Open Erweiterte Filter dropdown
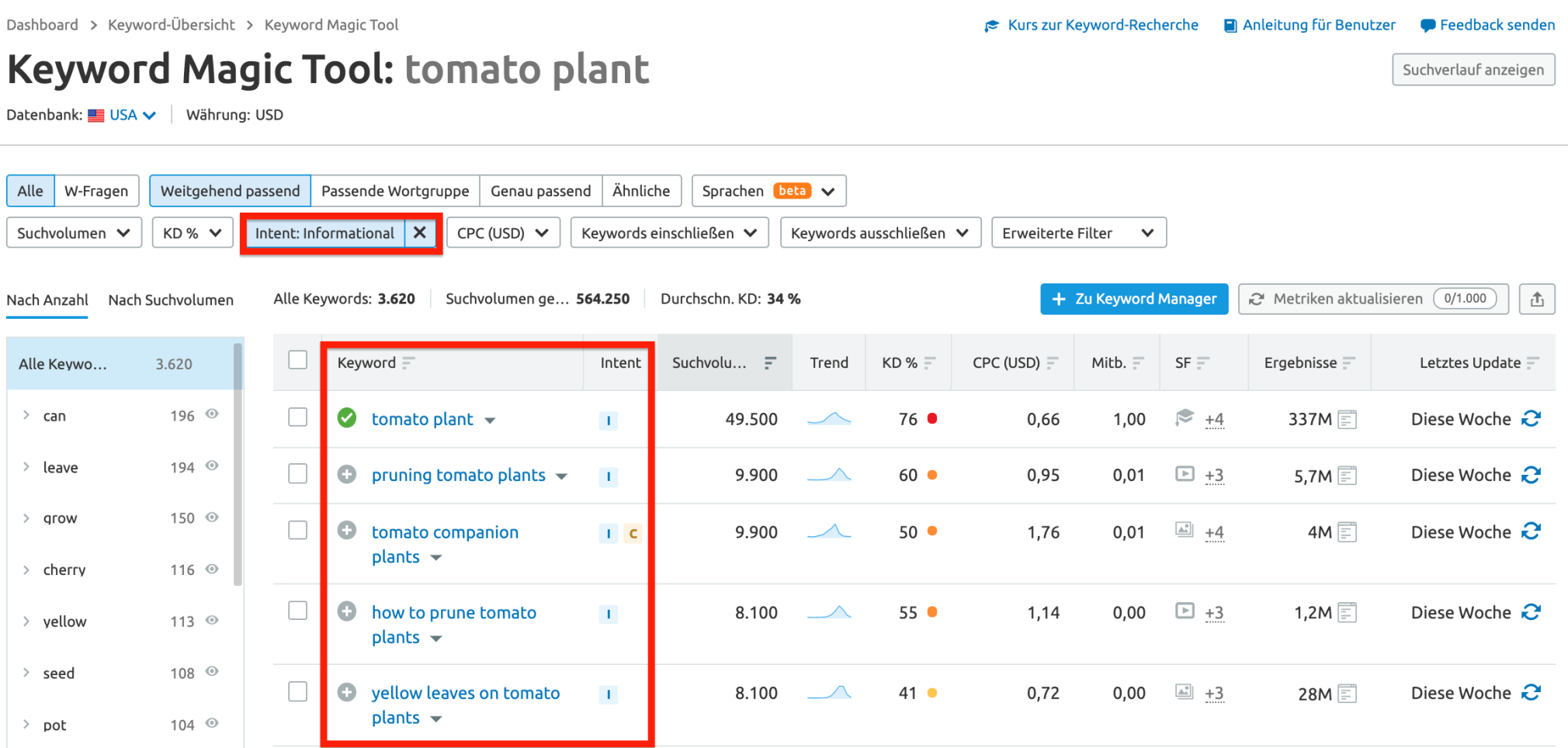Screen dimensions: 1568x748 tap(1079, 233)
